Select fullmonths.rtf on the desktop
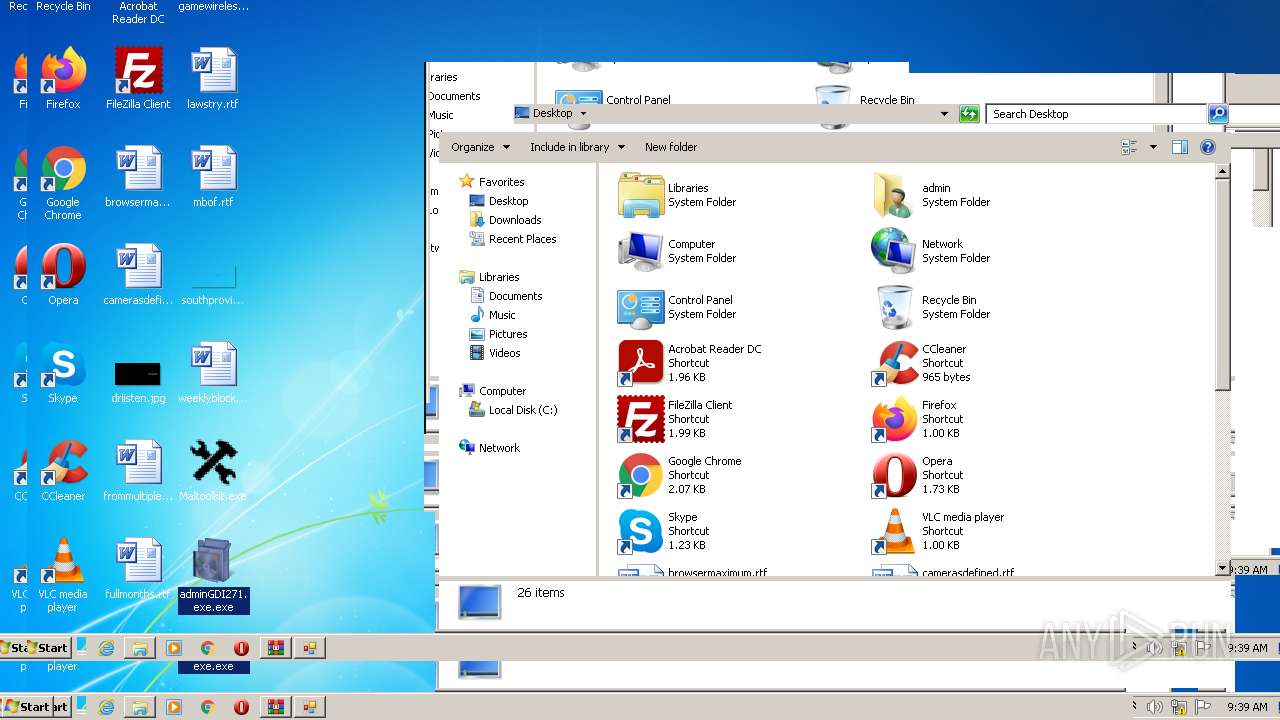The image size is (1280, 720). pyautogui.click(x=138, y=568)
